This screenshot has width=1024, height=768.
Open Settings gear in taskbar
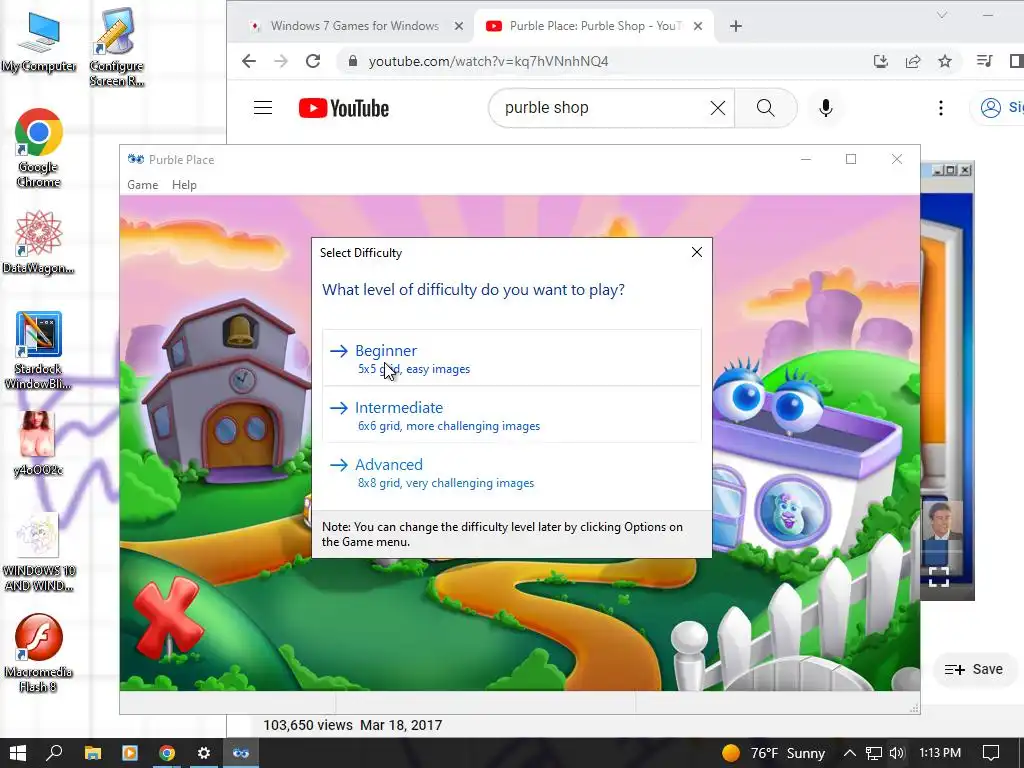point(204,753)
